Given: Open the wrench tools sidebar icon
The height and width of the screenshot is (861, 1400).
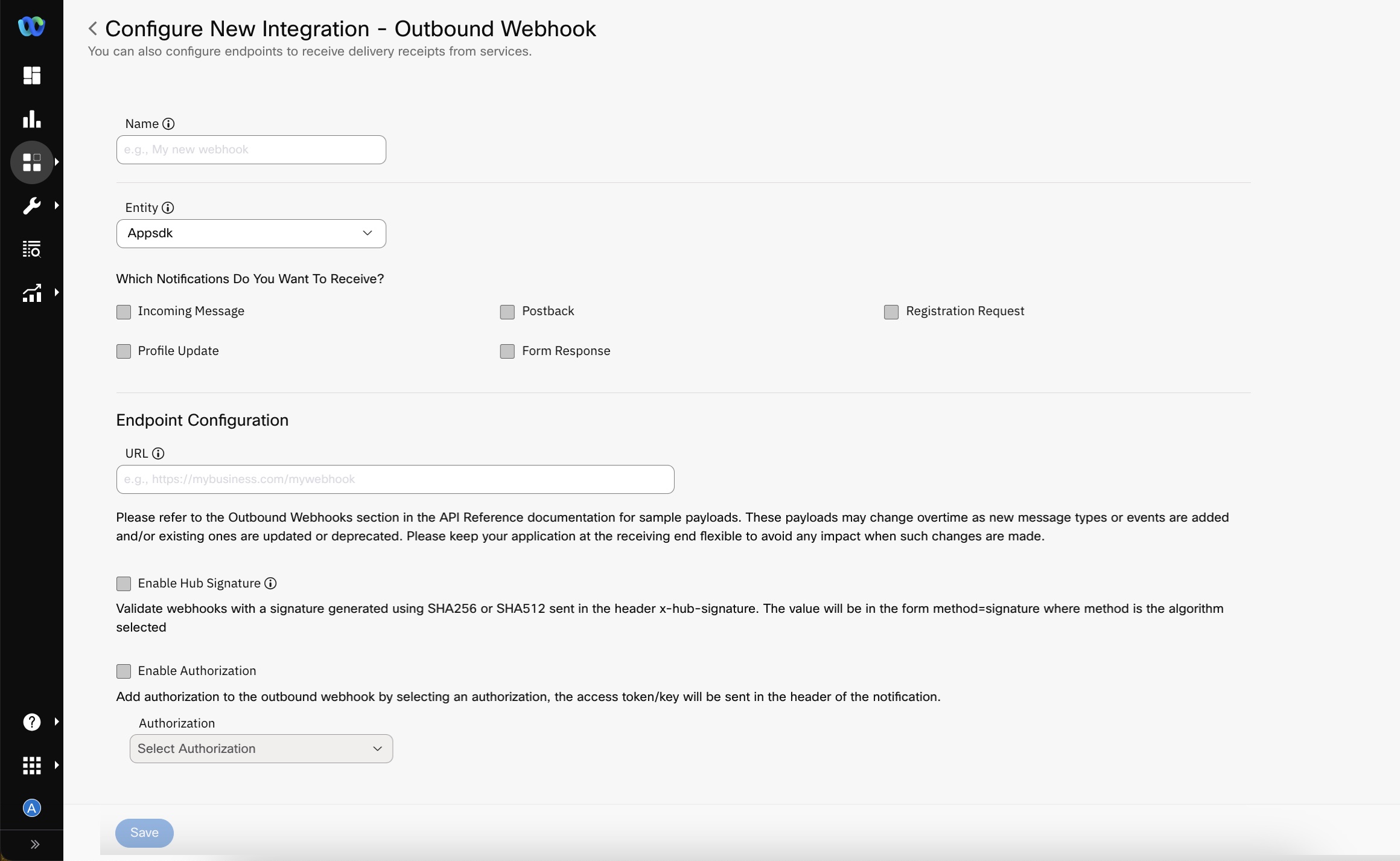Looking at the screenshot, I should [x=31, y=206].
